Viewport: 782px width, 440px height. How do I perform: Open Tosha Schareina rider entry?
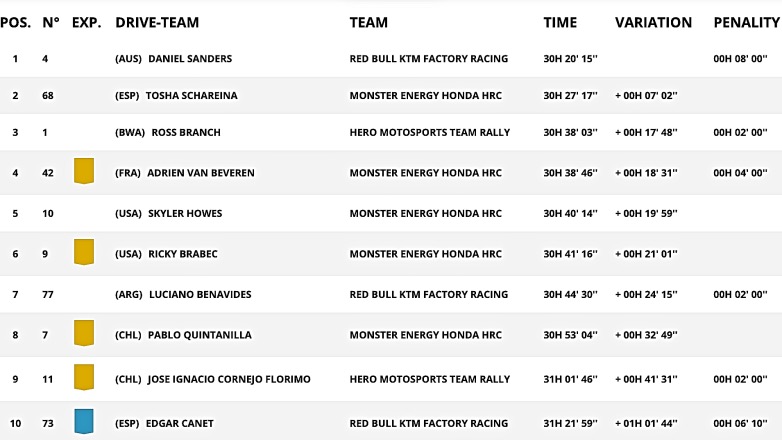(190, 96)
